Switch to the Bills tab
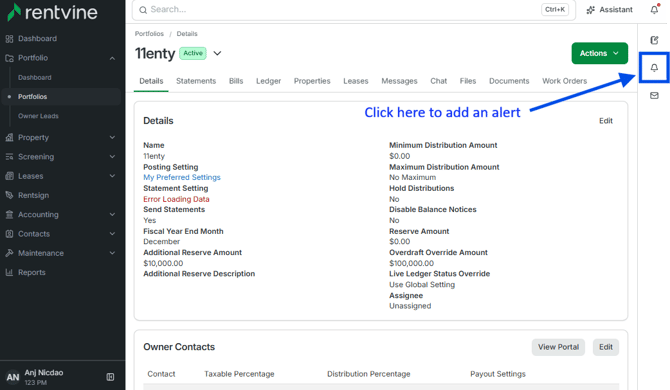Viewport: 670px width, 390px height. coord(236,81)
